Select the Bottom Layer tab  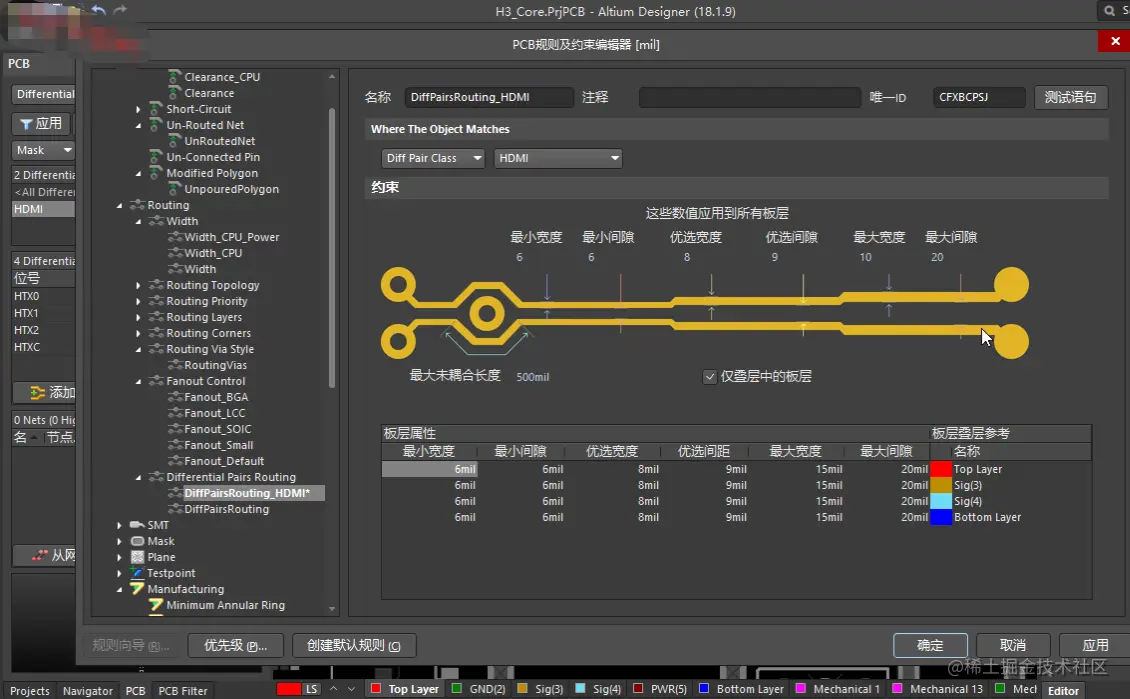tap(742, 689)
